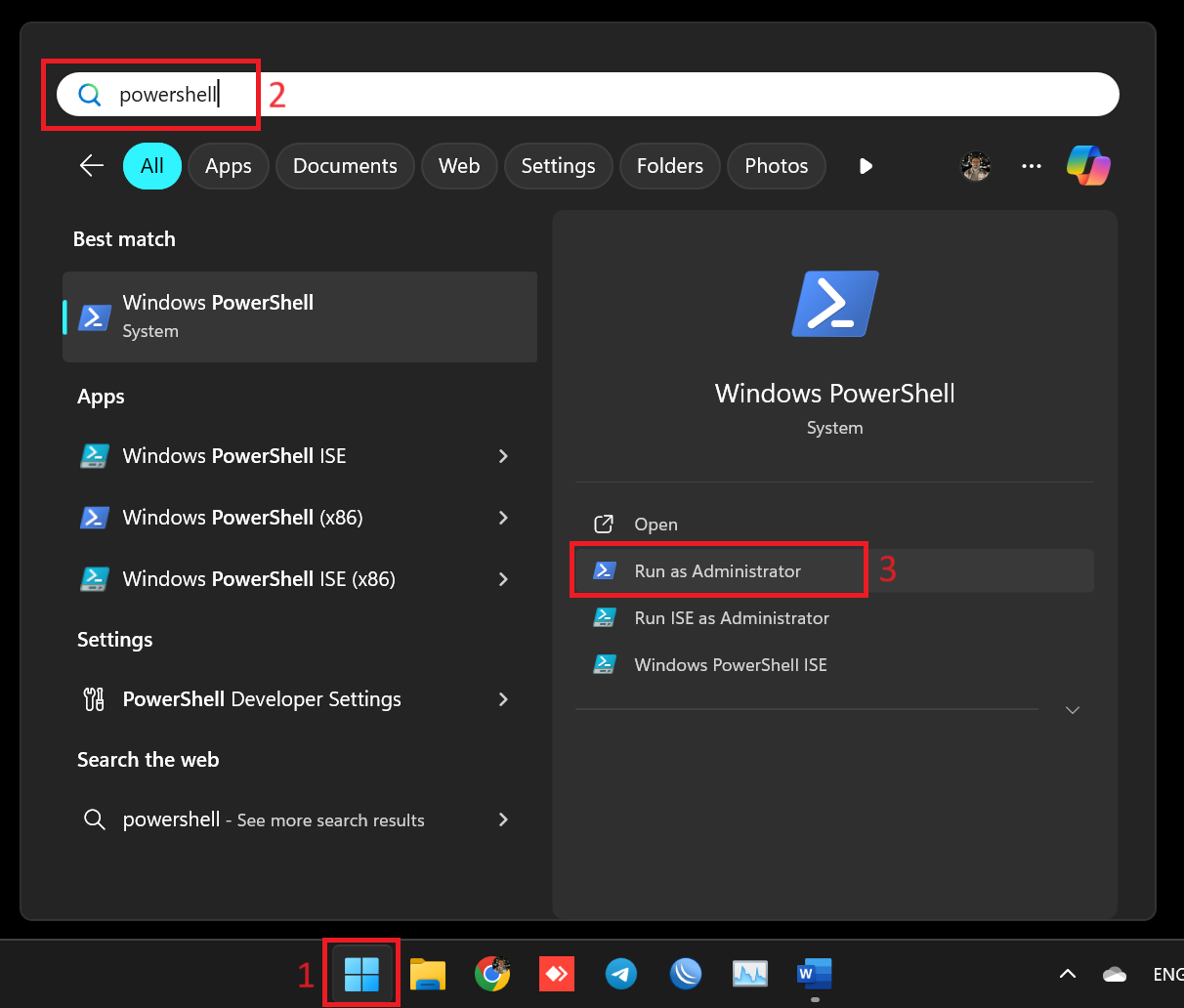Launch Google Chrome from the taskbar

492,974
